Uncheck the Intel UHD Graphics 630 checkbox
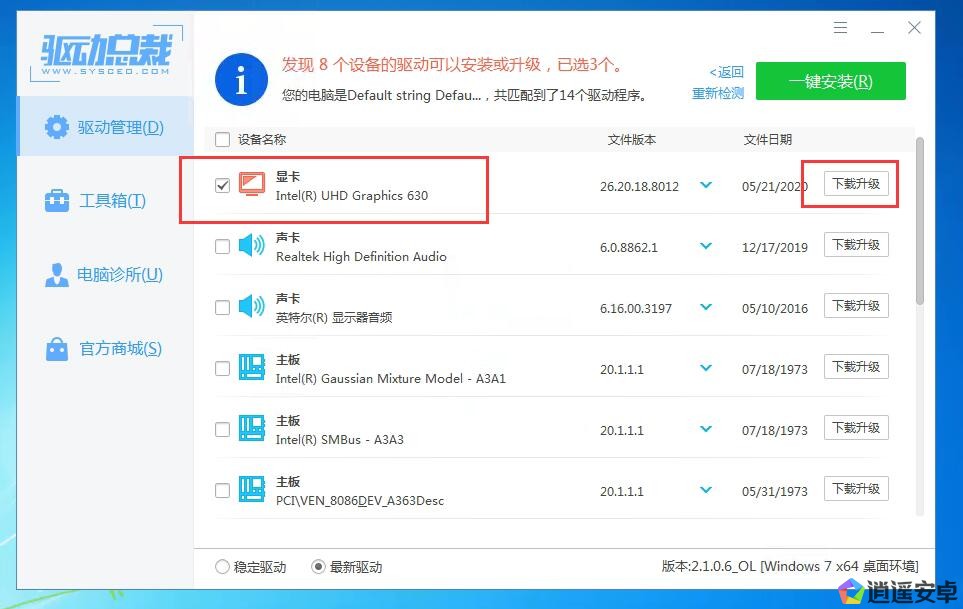The image size is (963, 609). [222, 185]
